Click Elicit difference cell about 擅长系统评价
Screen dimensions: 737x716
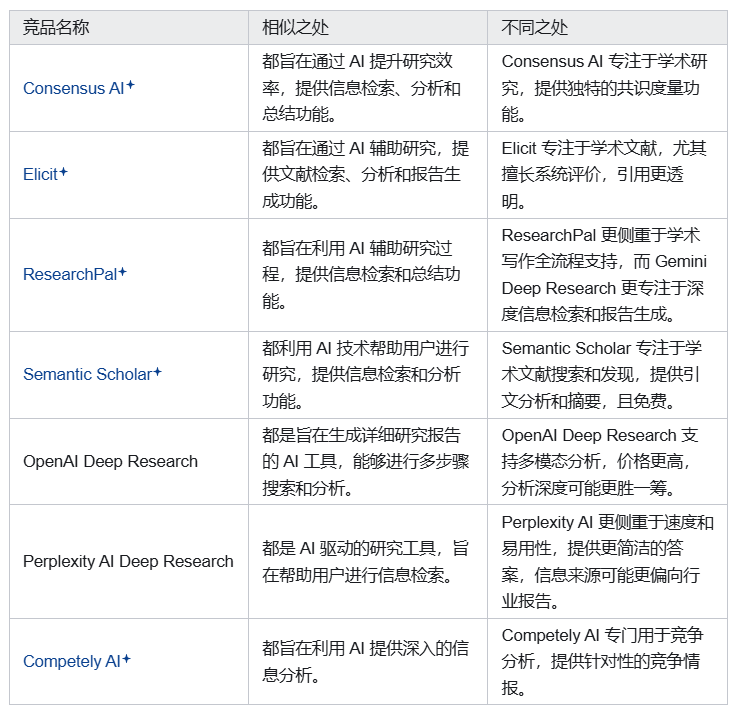[x=607, y=174]
